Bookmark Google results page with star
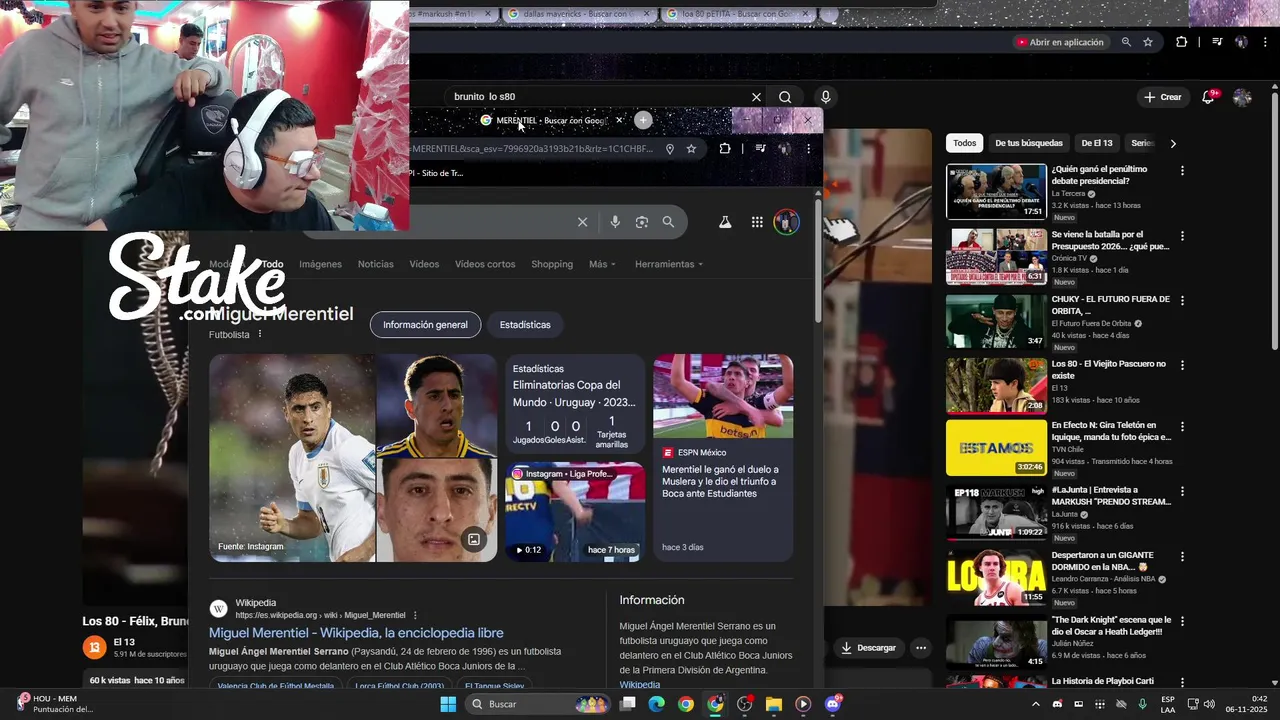Screen dimensions: 1280x720 point(691,149)
